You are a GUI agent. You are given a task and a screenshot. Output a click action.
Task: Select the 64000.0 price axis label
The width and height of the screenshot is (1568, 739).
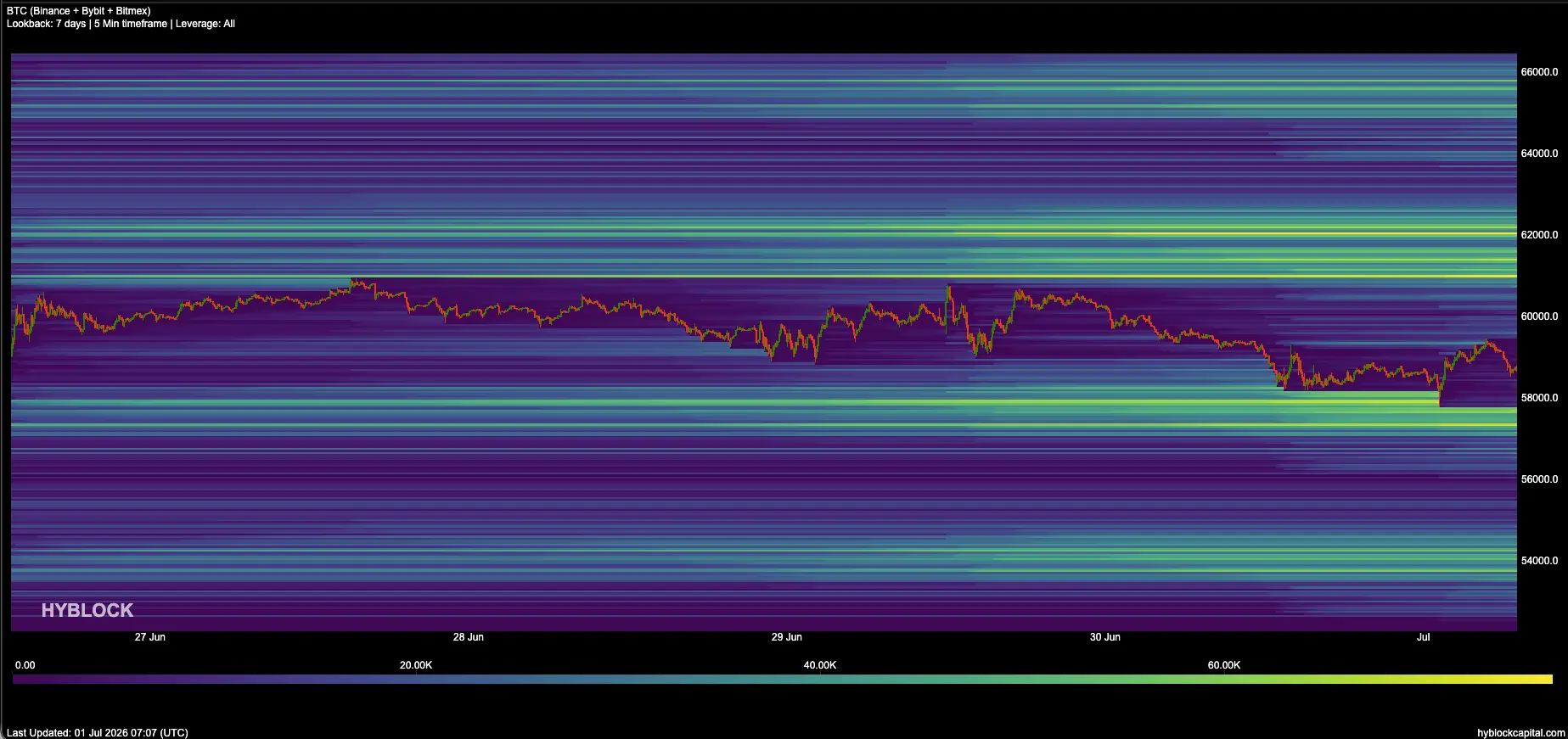coord(1539,154)
